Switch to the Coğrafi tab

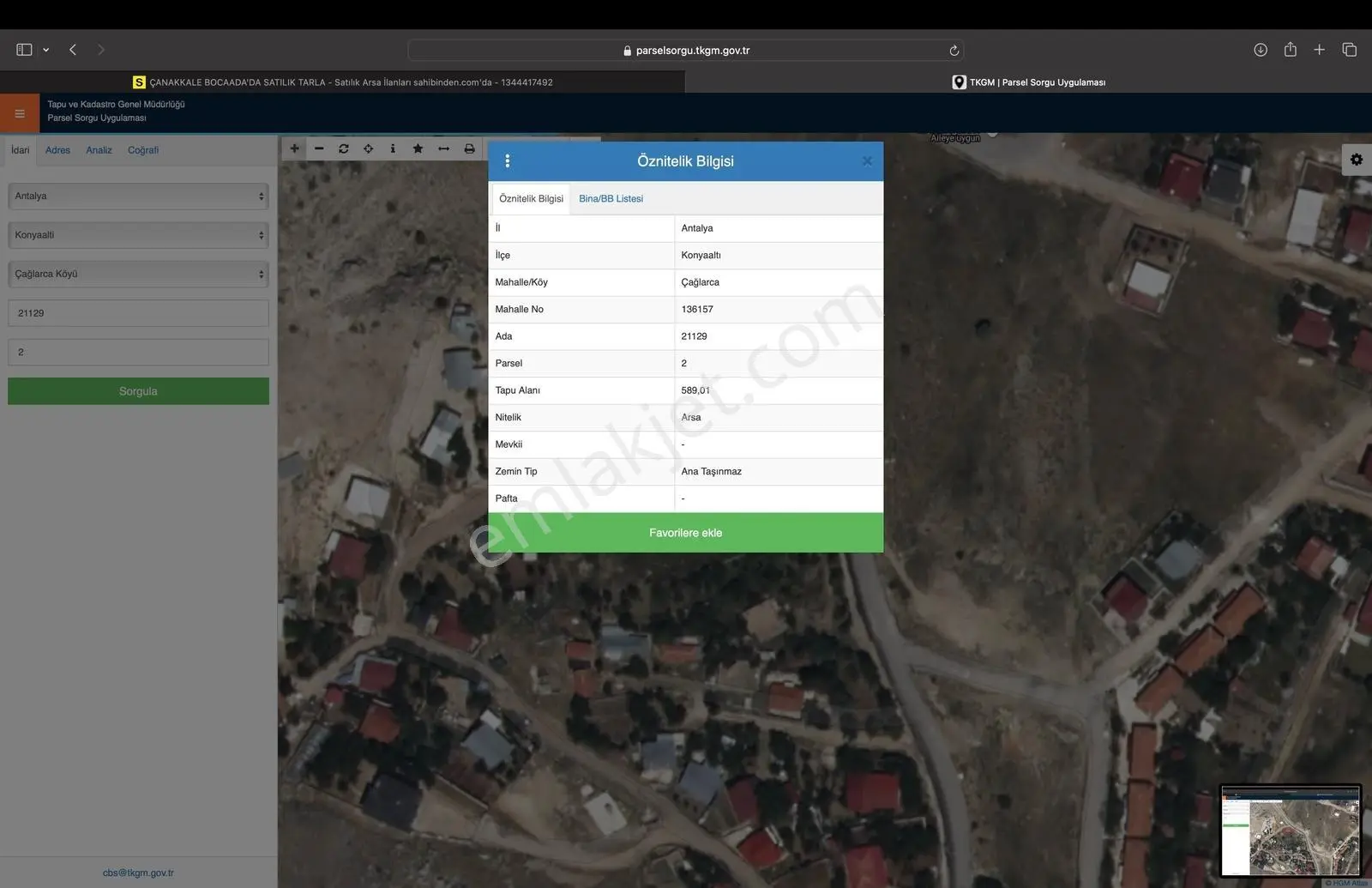(143, 150)
